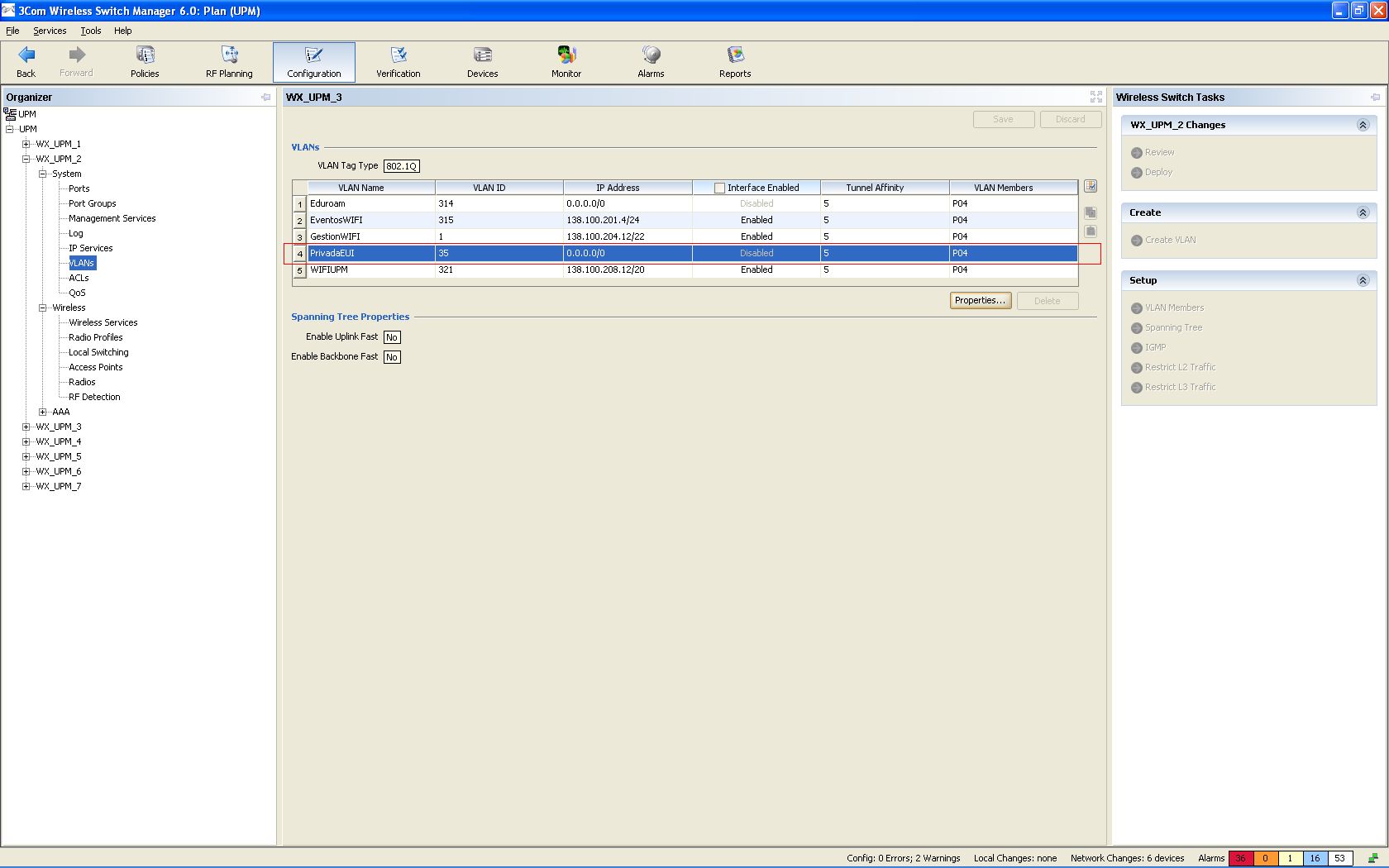This screenshot has height=868, width=1389.
Task: Click the VLAN Tag Type field
Action: point(402,166)
